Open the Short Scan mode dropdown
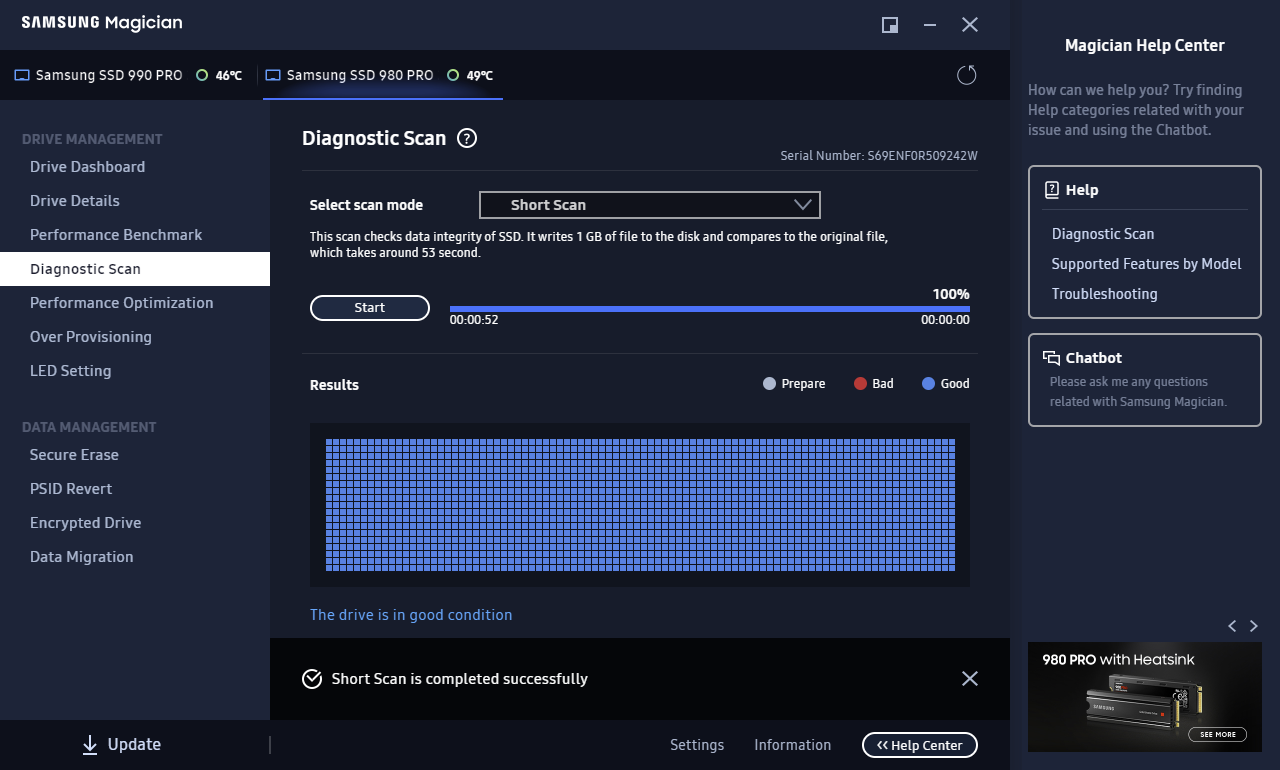1280x770 pixels. pos(650,205)
